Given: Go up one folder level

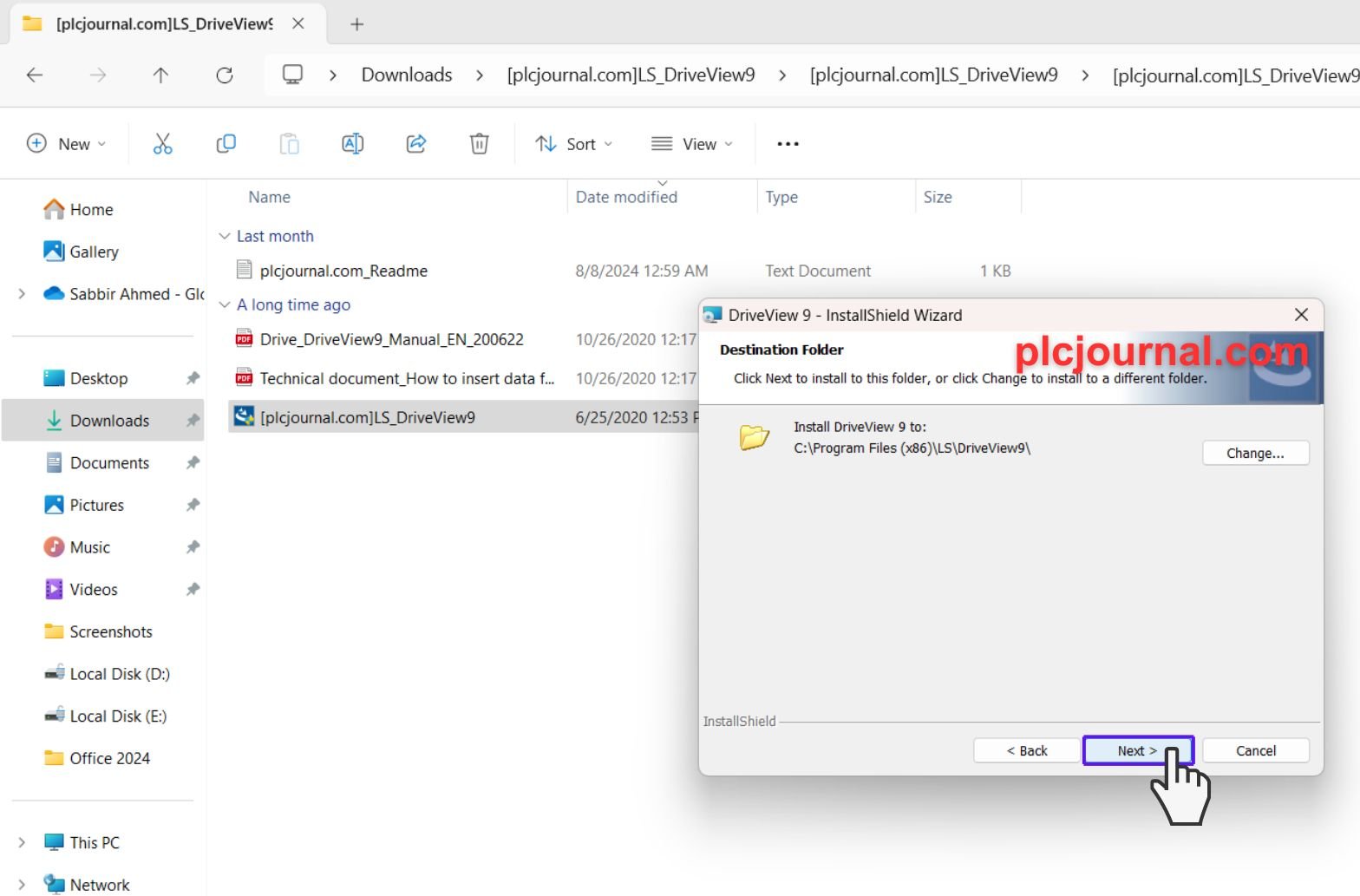Looking at the screenshot, I should coord(160,75).
